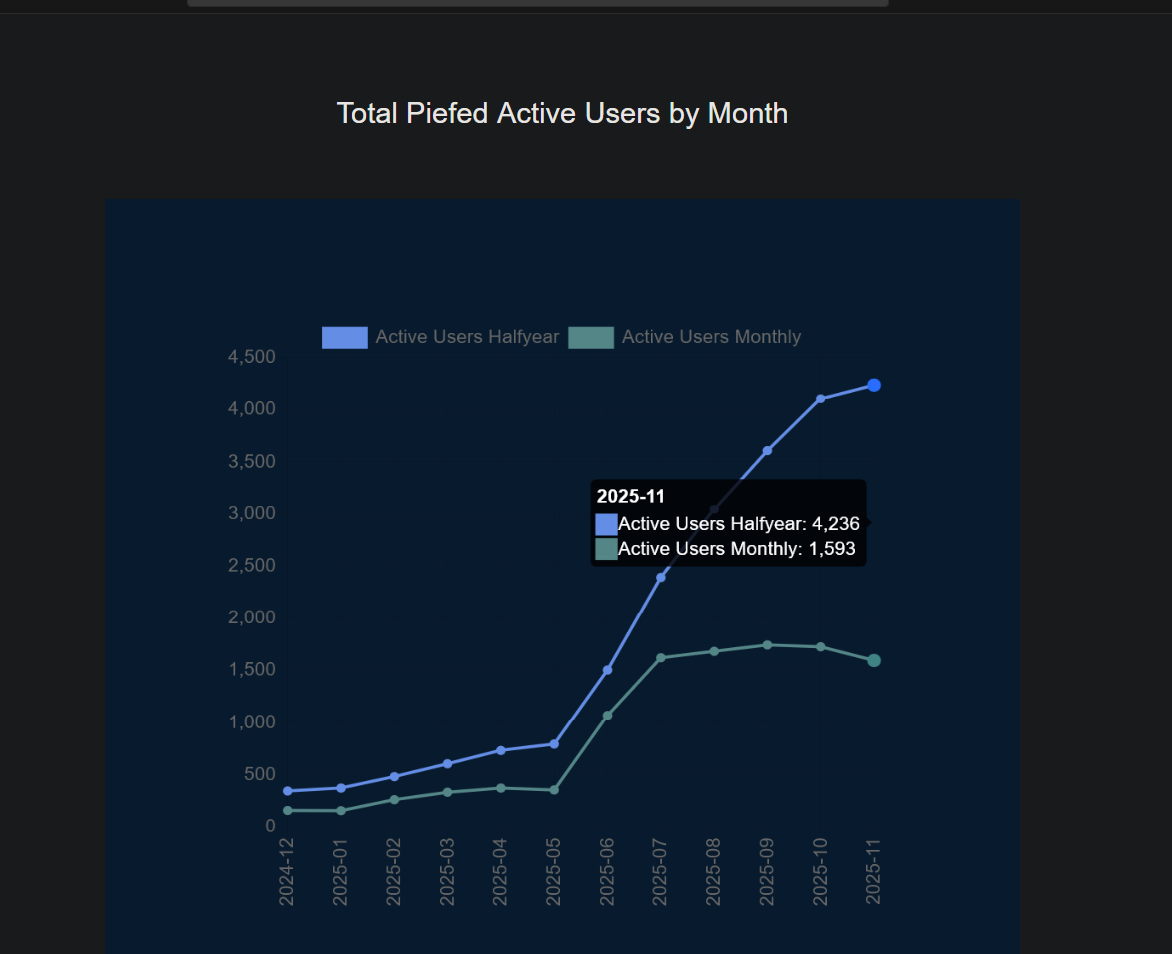Click the 2025-06 Monthly data point
Viewport: 1172px width, 954px height.
click(x=607, y=715)
